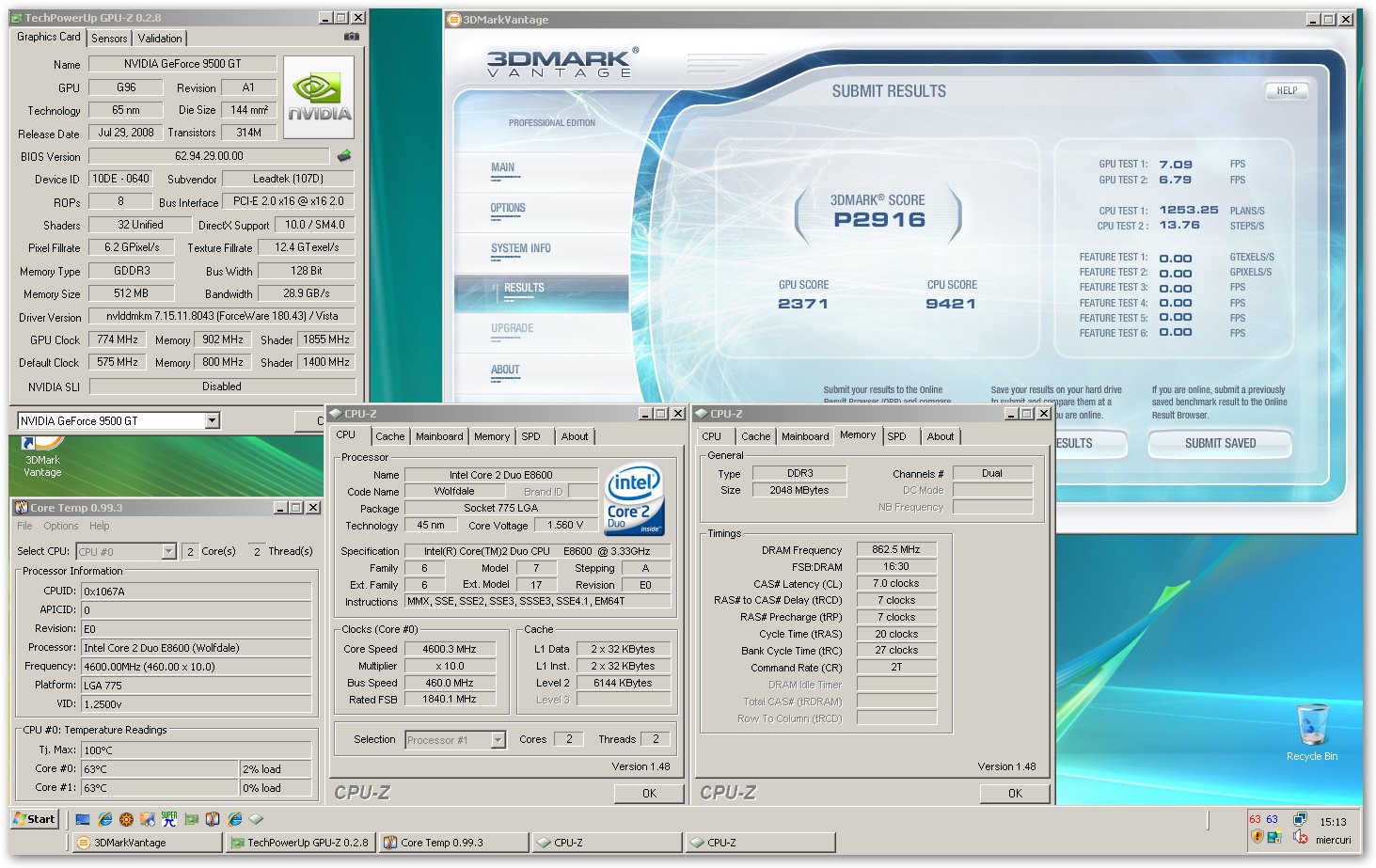Screen dimensions: 1376x868
Task: Click the blue 63 Core Temp tray reading
Action: 1272,819
